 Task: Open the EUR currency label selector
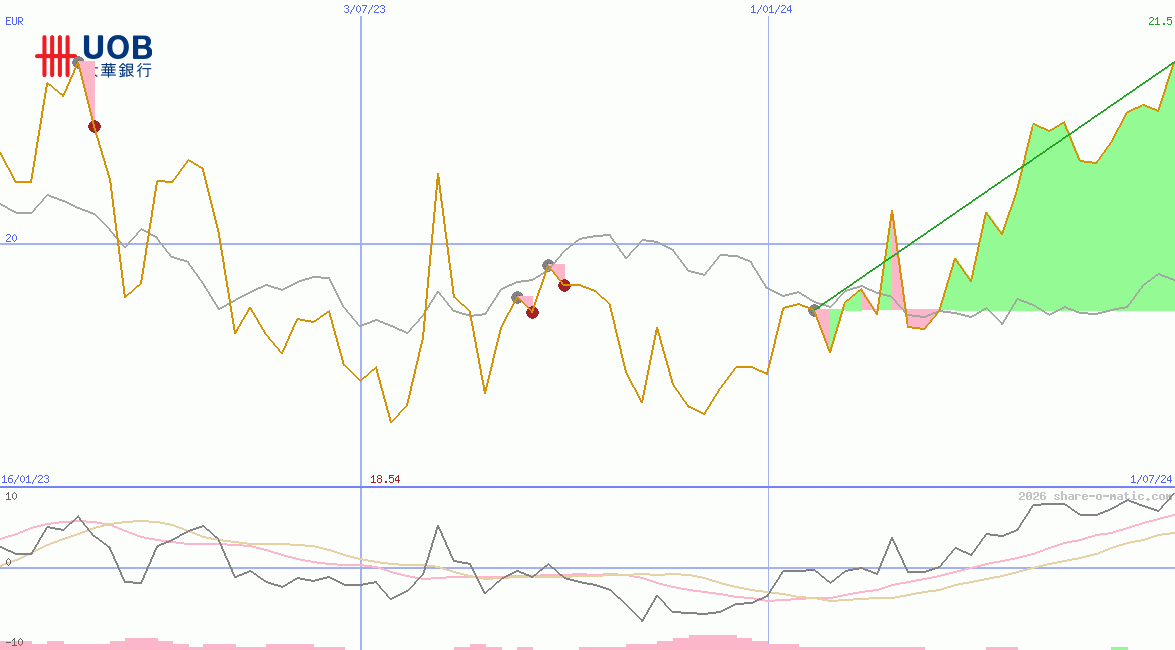14,22
